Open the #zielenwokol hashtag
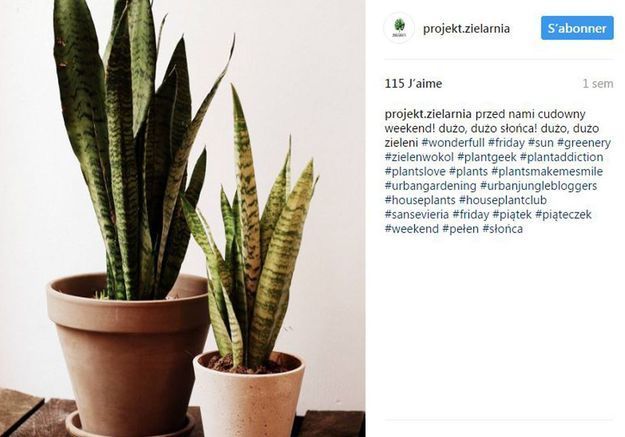The image size is (625, 437). click(x=419, y=157)
